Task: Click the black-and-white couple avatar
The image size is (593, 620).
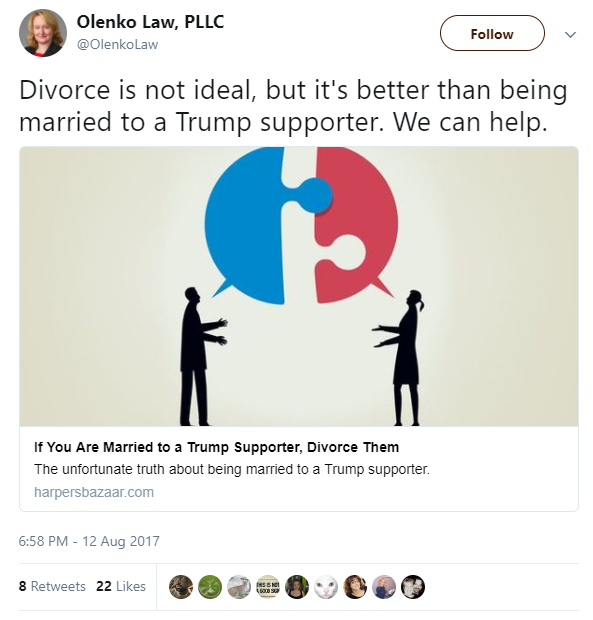Action: coord(413,586)
